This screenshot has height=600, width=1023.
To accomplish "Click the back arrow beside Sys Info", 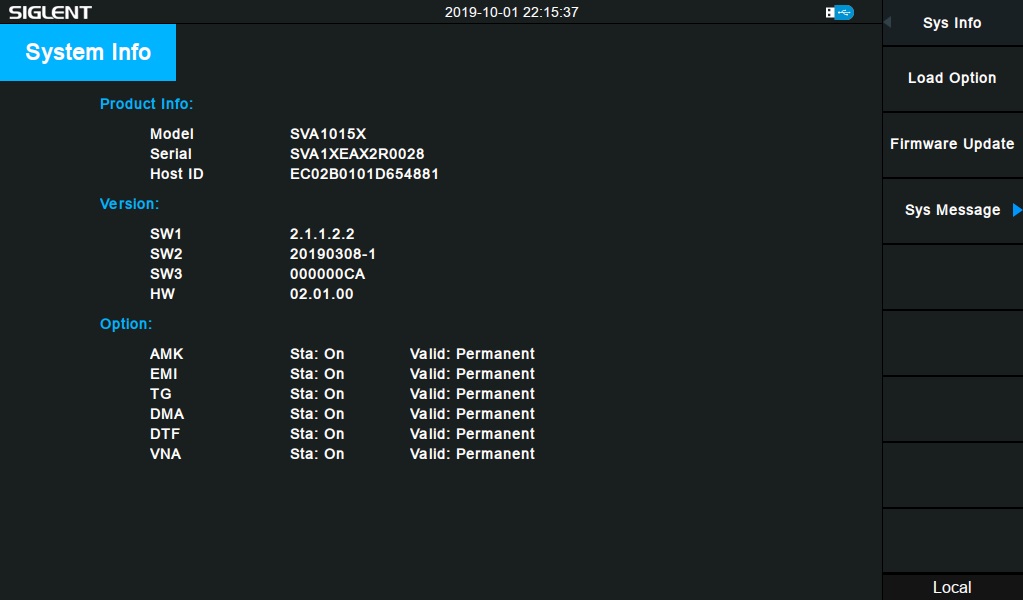I will pyautogui.click(x=887, y=23).
